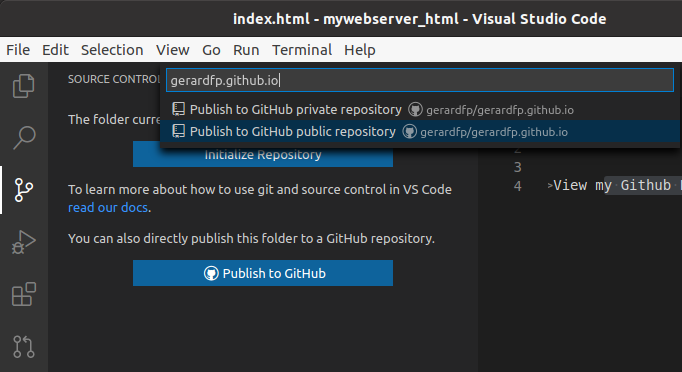Screen dimensions: 682x372
Task: Click the Initialize Repository button
Action: 263,155
